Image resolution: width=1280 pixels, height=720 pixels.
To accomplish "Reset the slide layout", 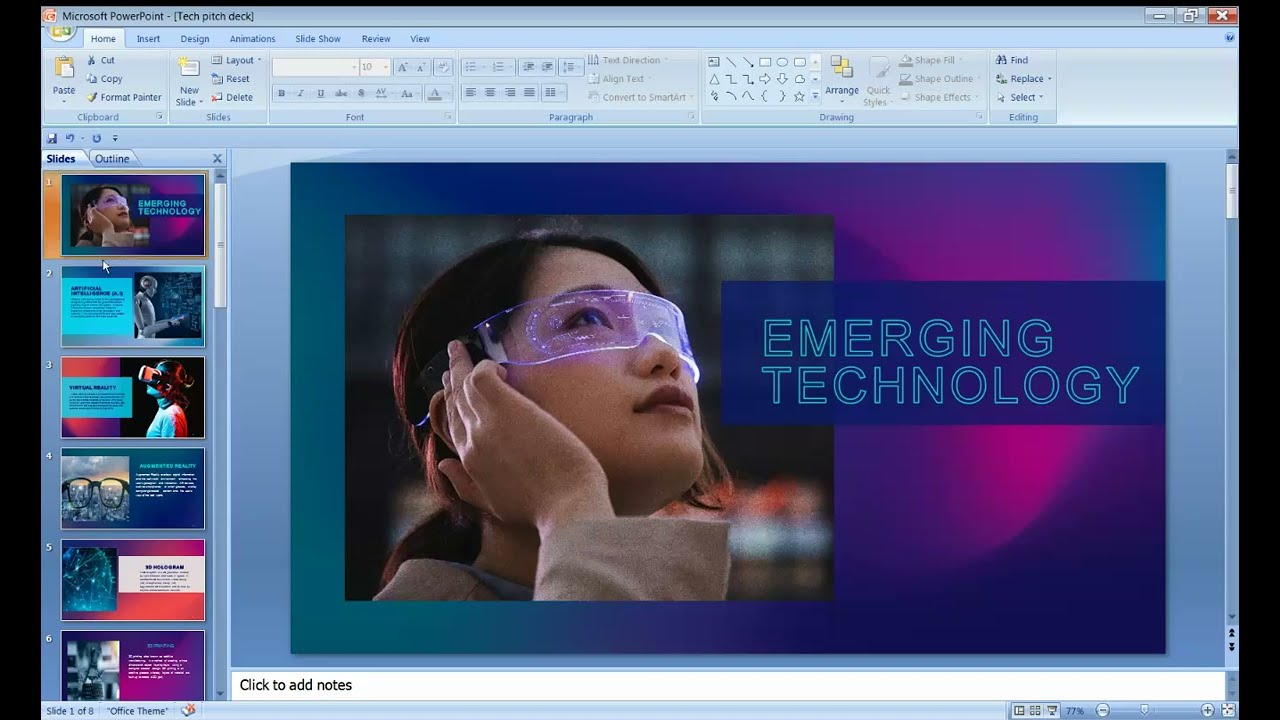I will pyautogui.click(x=230, y=79).
